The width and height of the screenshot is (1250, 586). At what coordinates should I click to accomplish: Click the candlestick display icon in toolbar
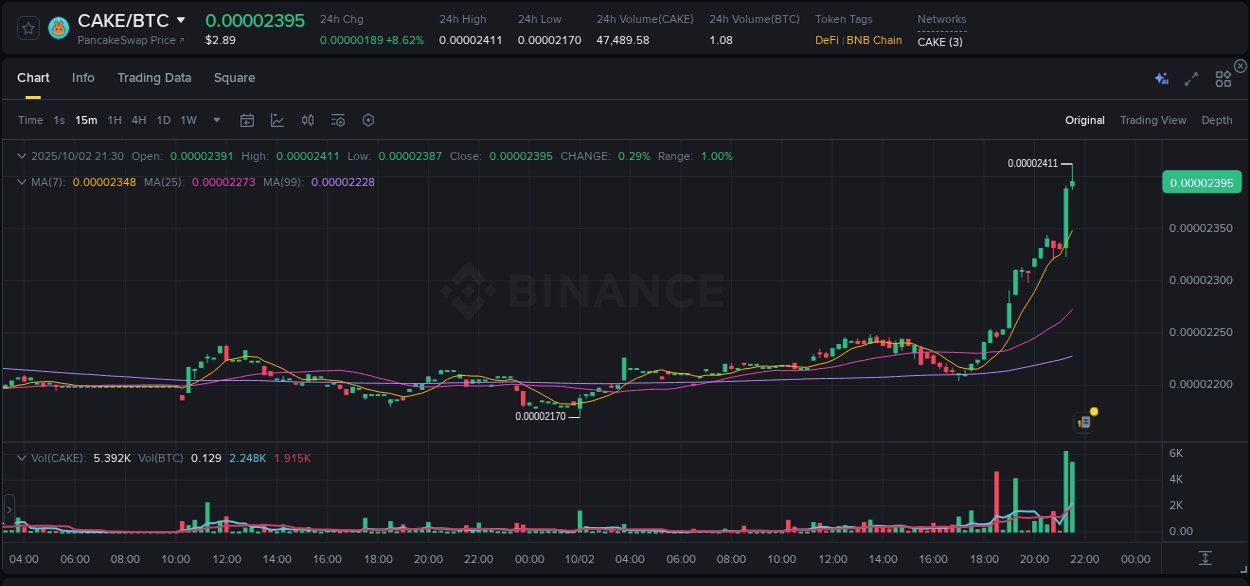(307, 120)
